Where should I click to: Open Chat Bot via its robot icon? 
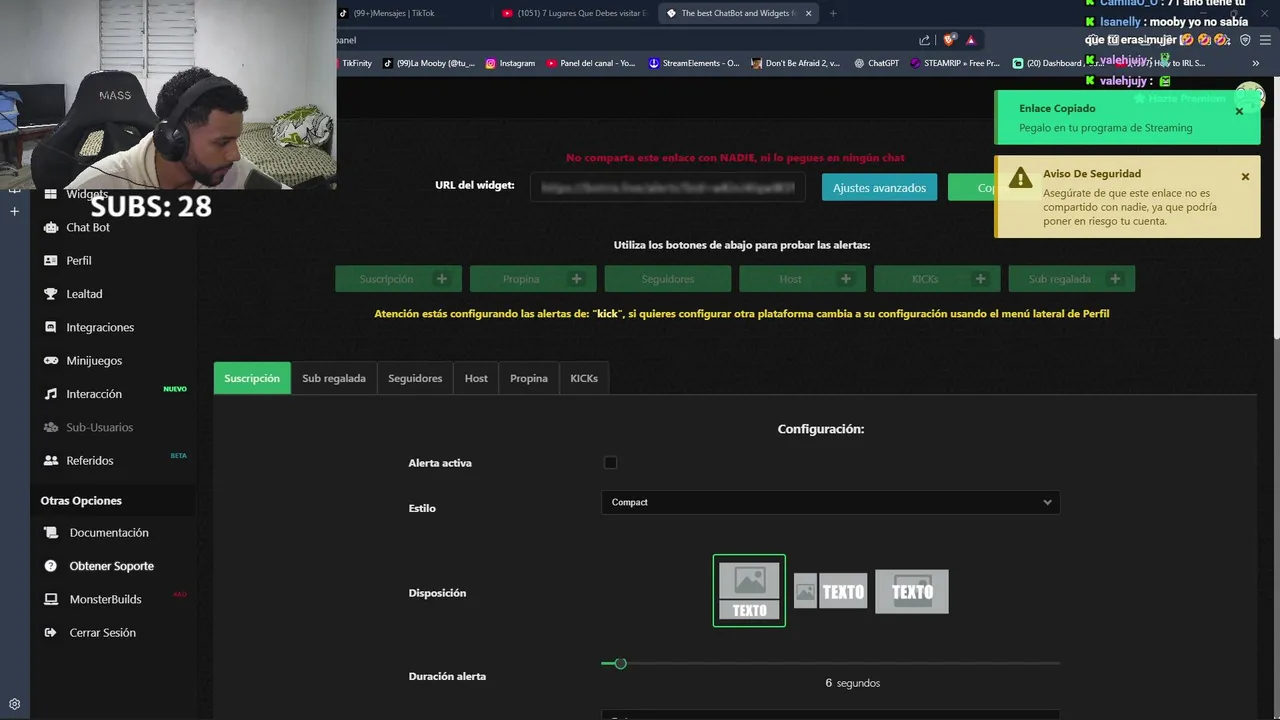tap(51, 228)
